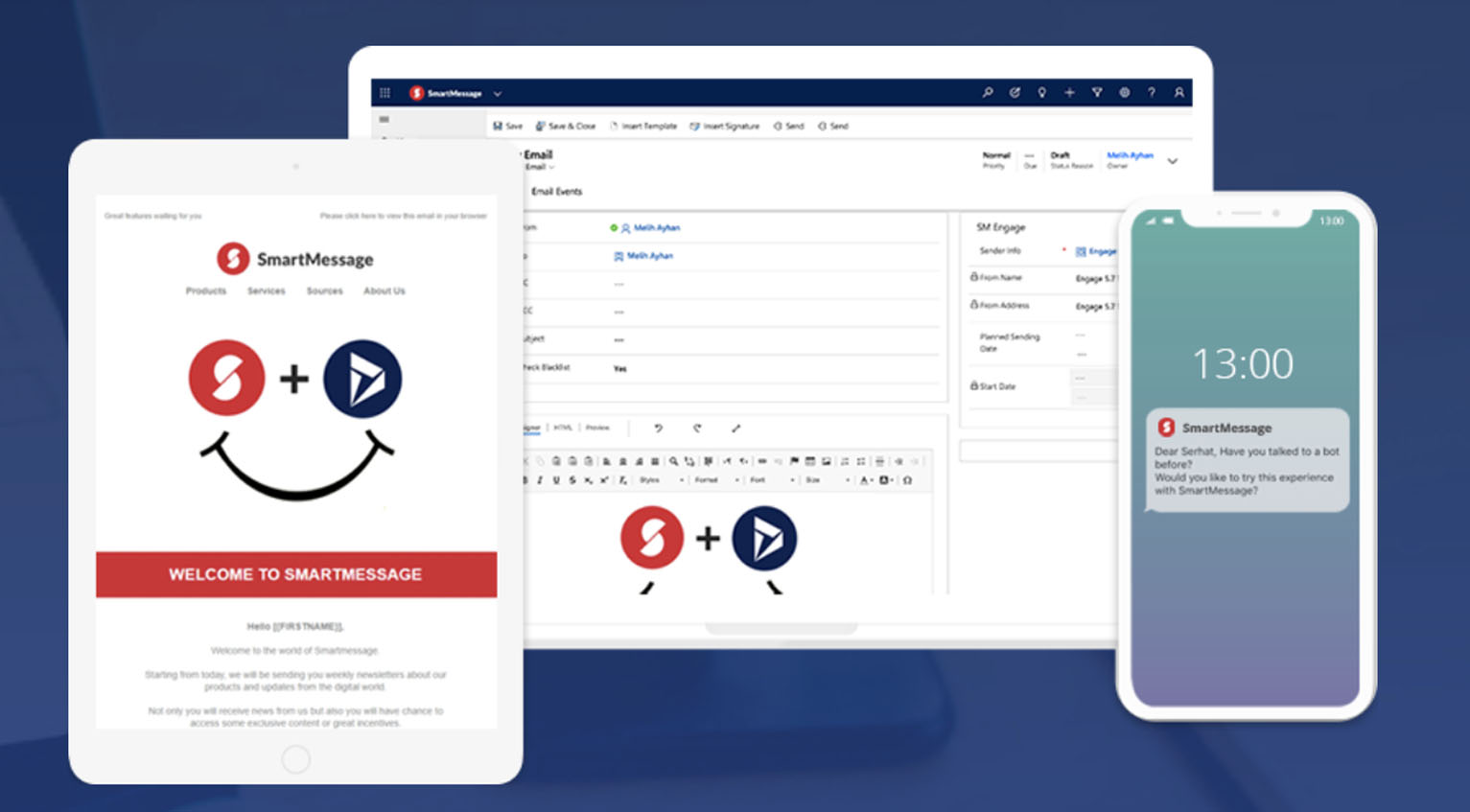The height and width of the screenshot is (812, 1470).
Task: Open settings via the header gear icon
Action: click(x=1124, y=93)
